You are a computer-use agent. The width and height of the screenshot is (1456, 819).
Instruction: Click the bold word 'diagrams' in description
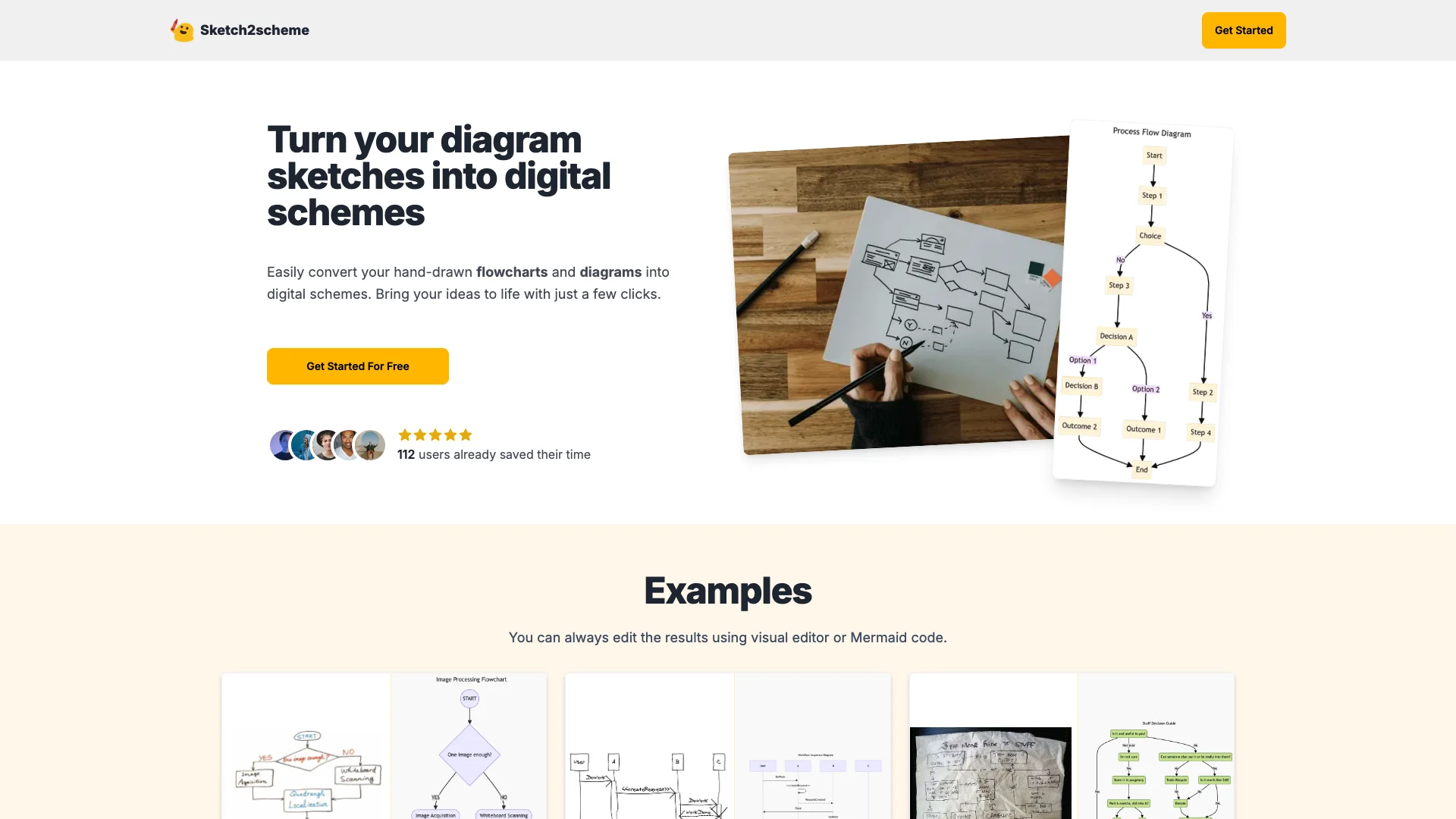click(x=610, y=271)
